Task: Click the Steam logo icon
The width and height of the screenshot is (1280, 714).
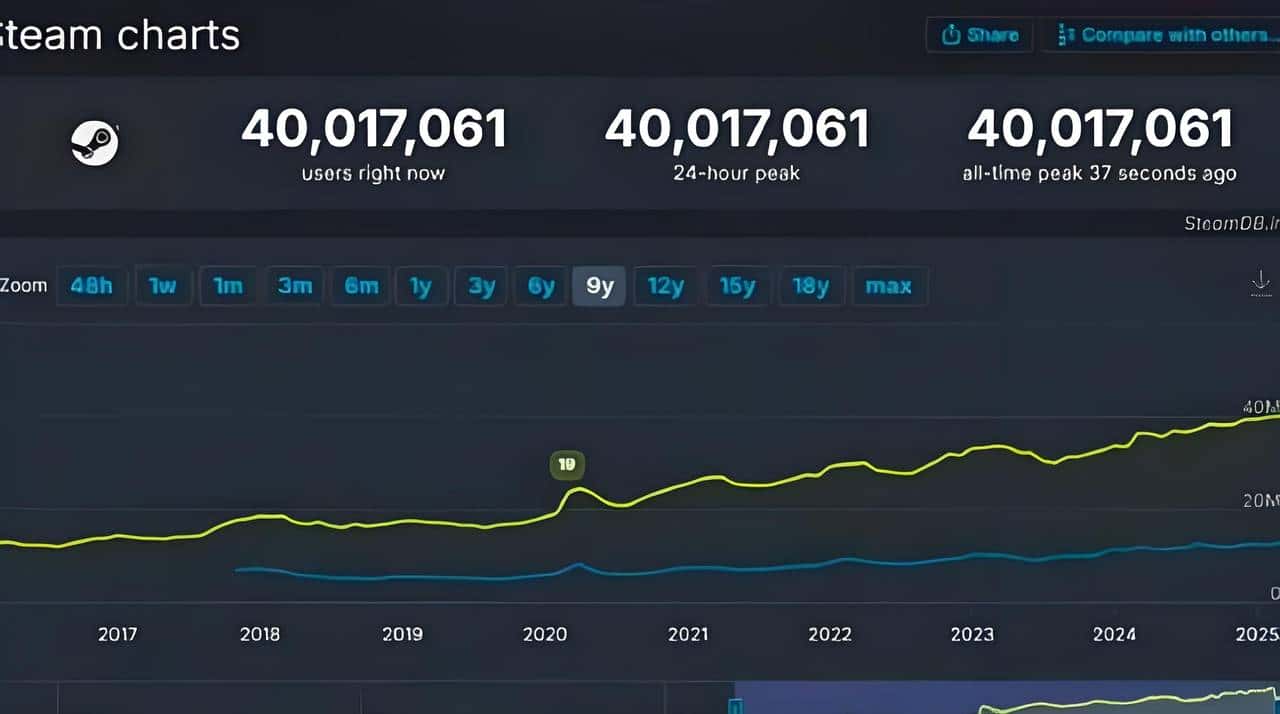Action: [x=93, y=141]
